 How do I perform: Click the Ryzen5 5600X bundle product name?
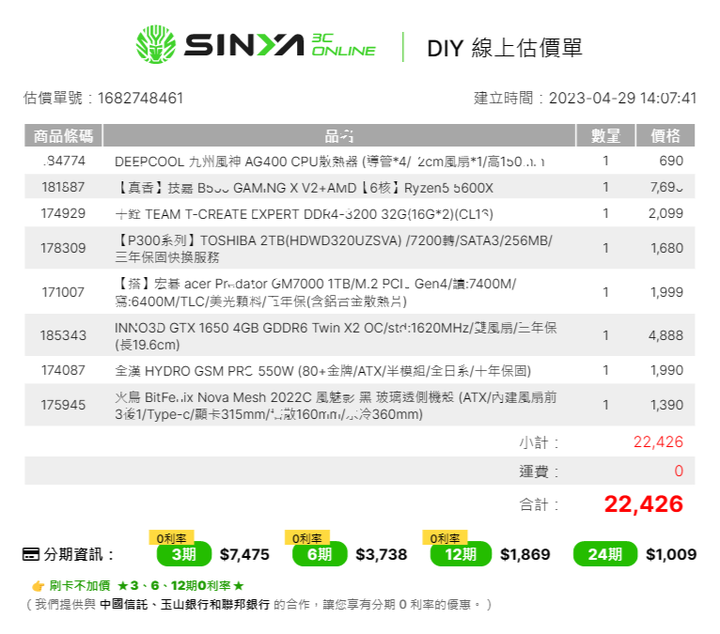(x=304, y=188)
